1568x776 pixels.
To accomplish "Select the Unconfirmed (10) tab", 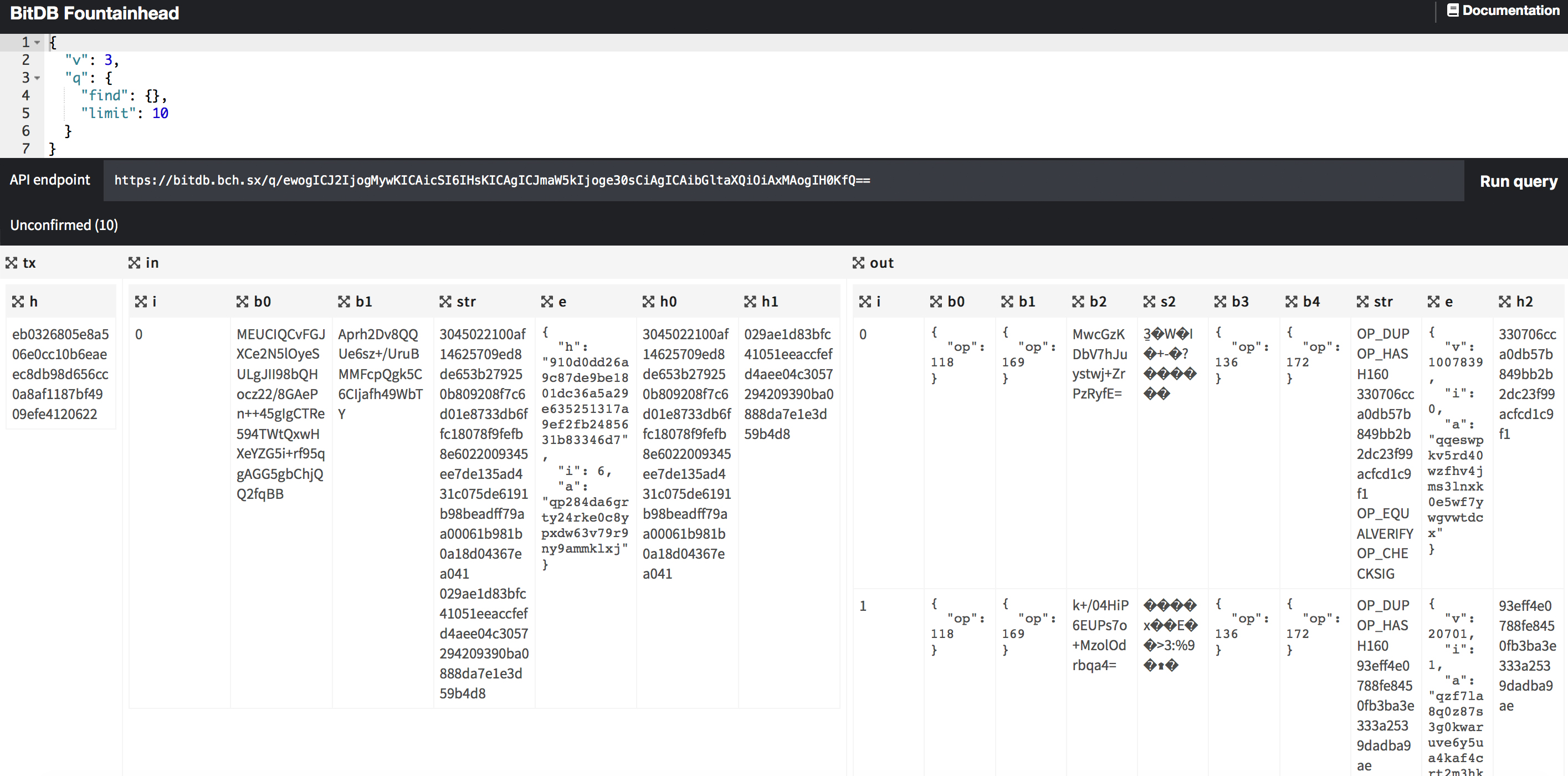I will coord(64,224).
